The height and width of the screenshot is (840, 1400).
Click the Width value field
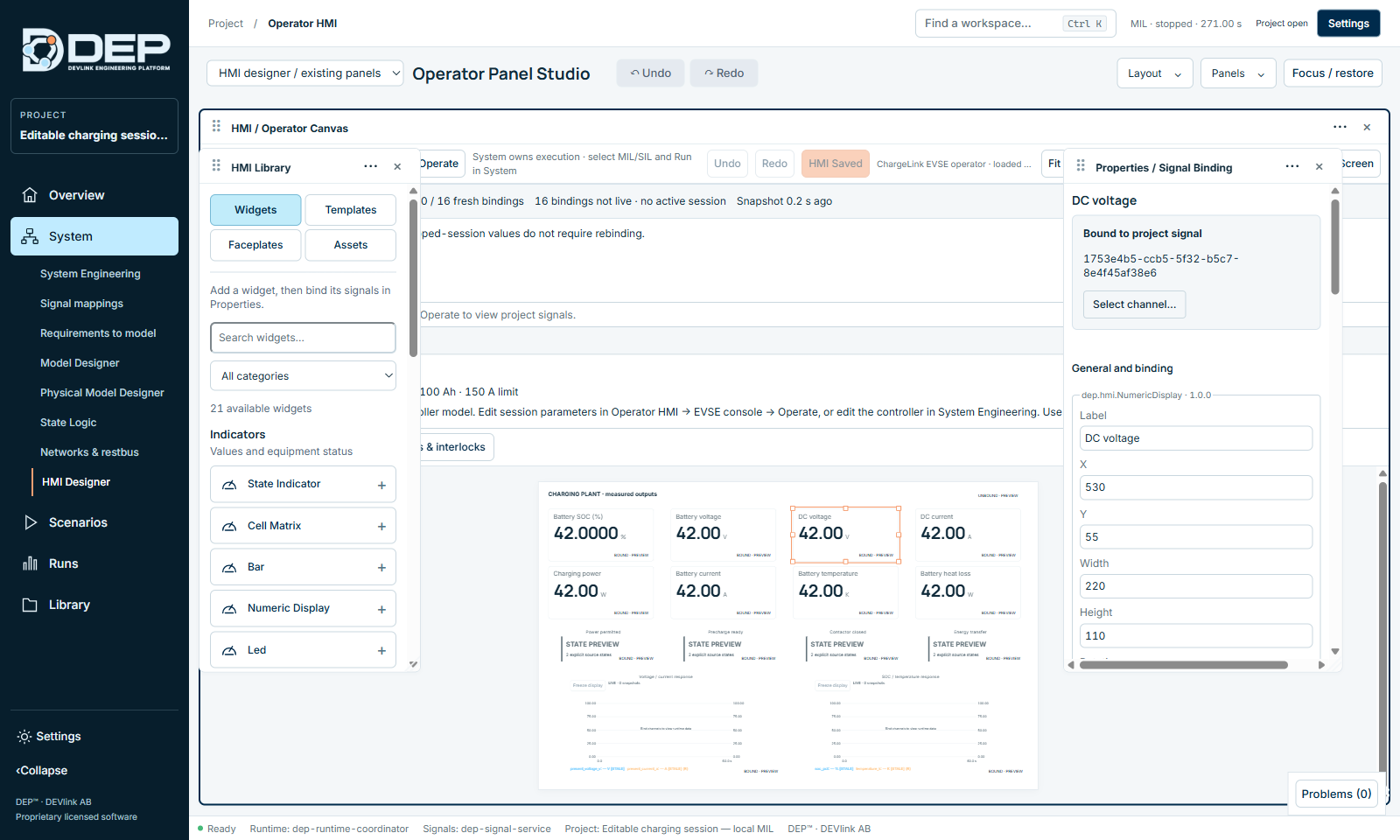click(1196, 586)
